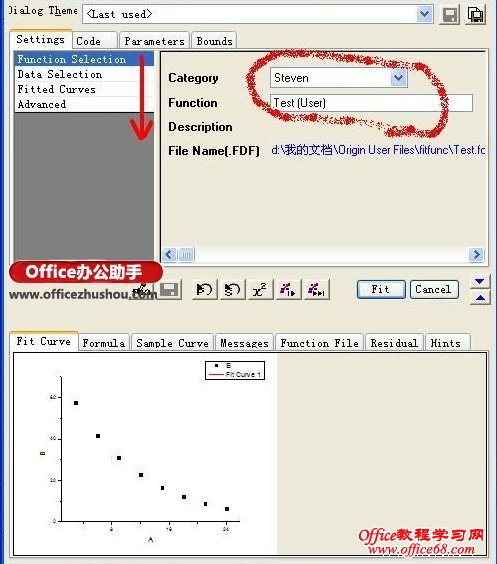Open the Dialog Theme dropdown arrow
The height and width of the screenshot is (564, 497).
424,14
